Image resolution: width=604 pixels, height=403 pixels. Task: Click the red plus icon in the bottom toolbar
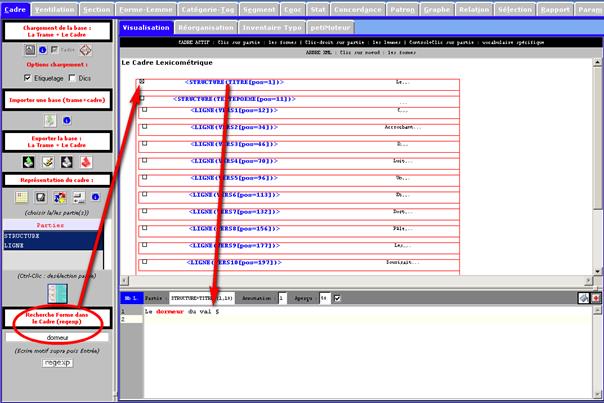[596, 298]
